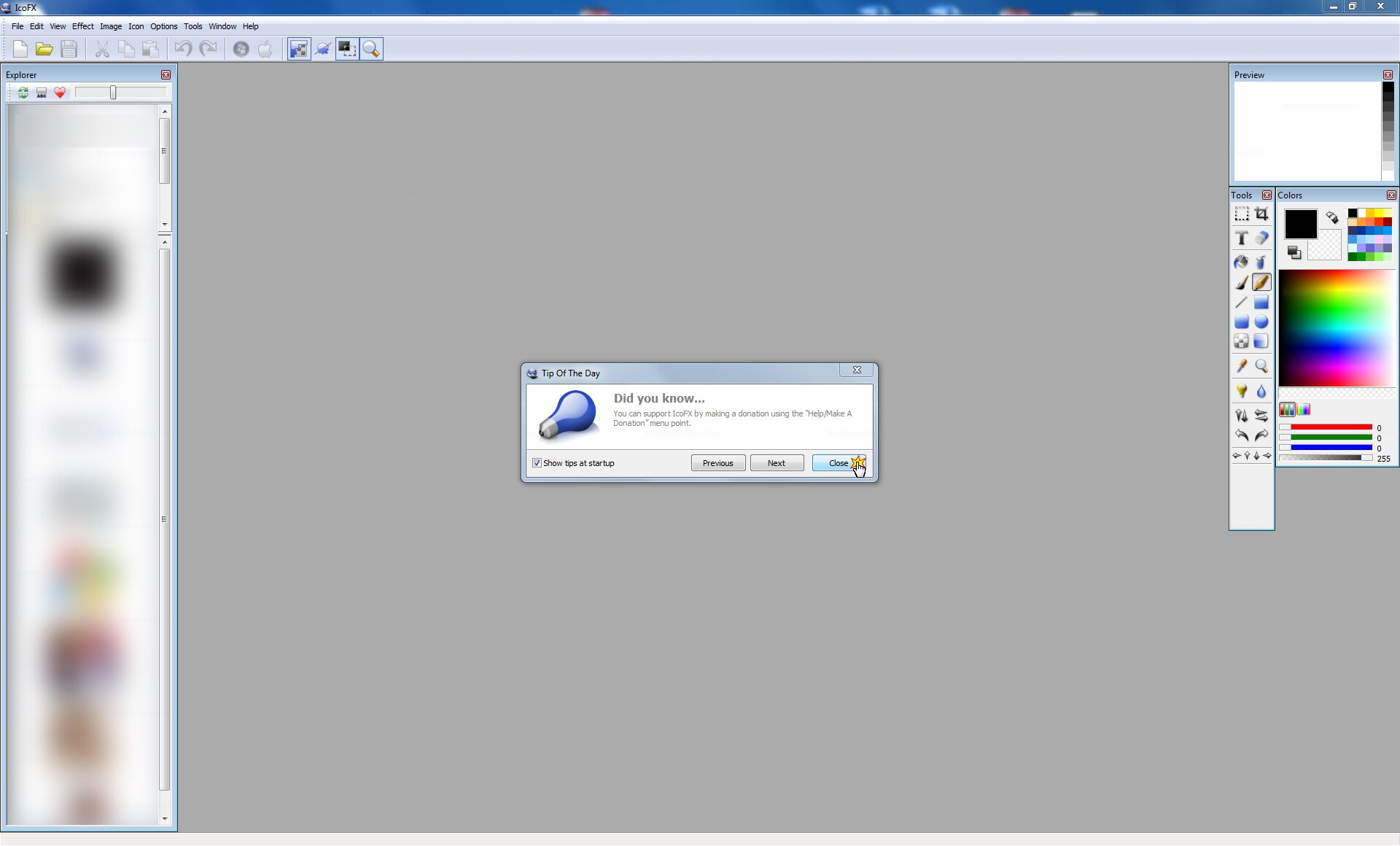Click the red heart favorites icon

60,93
